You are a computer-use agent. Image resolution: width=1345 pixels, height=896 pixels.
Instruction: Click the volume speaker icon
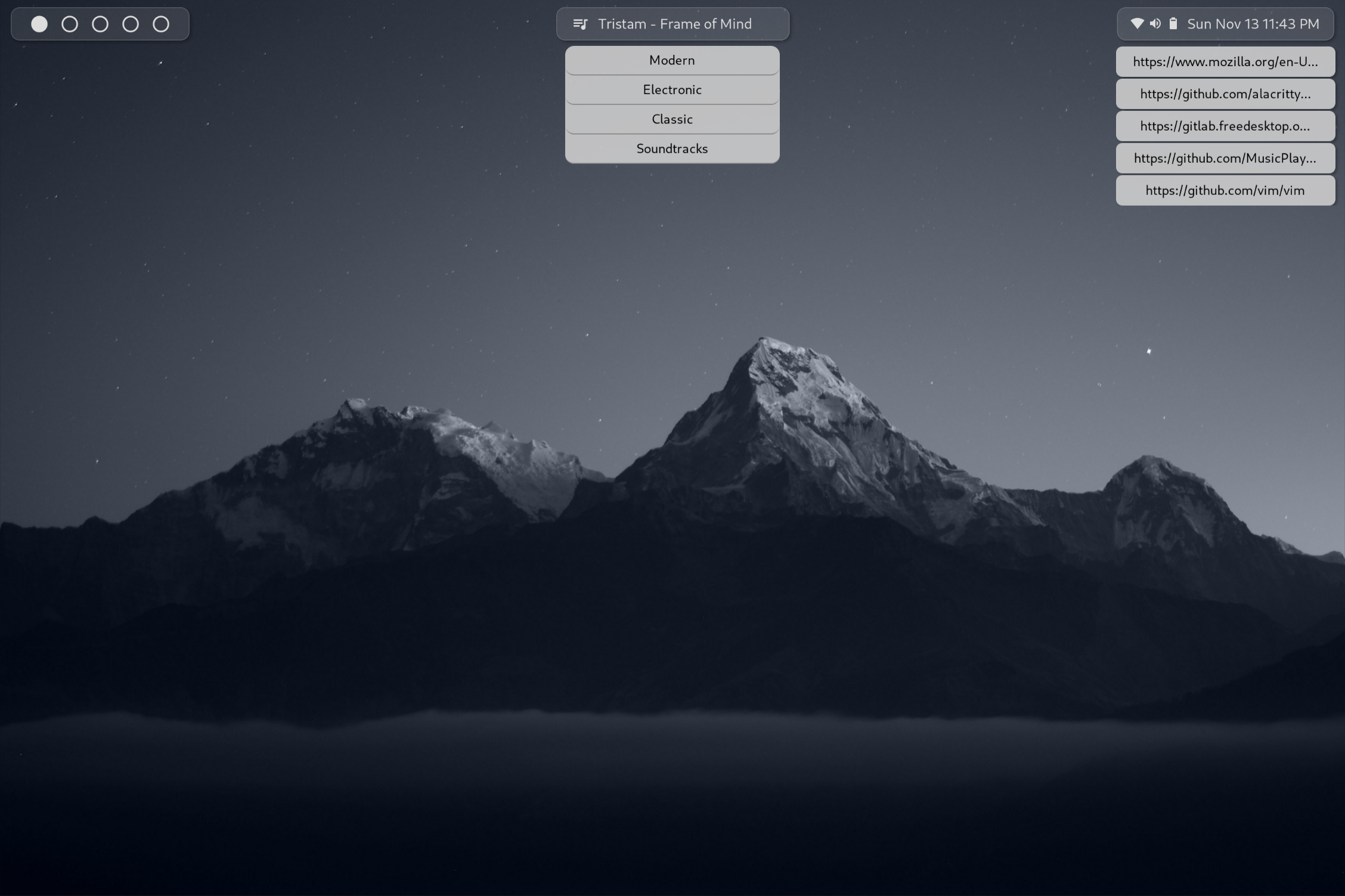point(1155,24)
